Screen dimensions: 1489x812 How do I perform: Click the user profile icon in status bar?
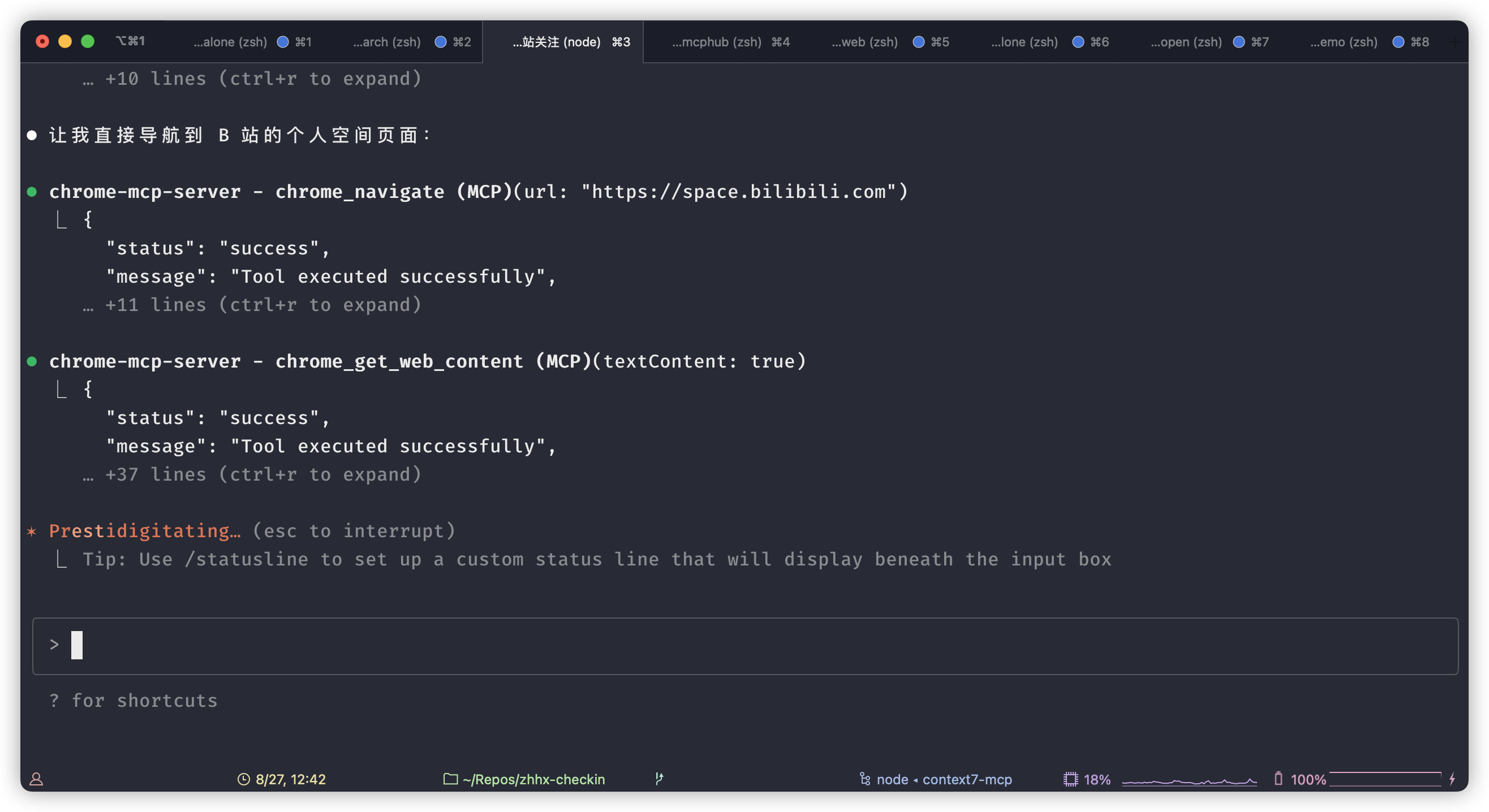pos(36,779)
